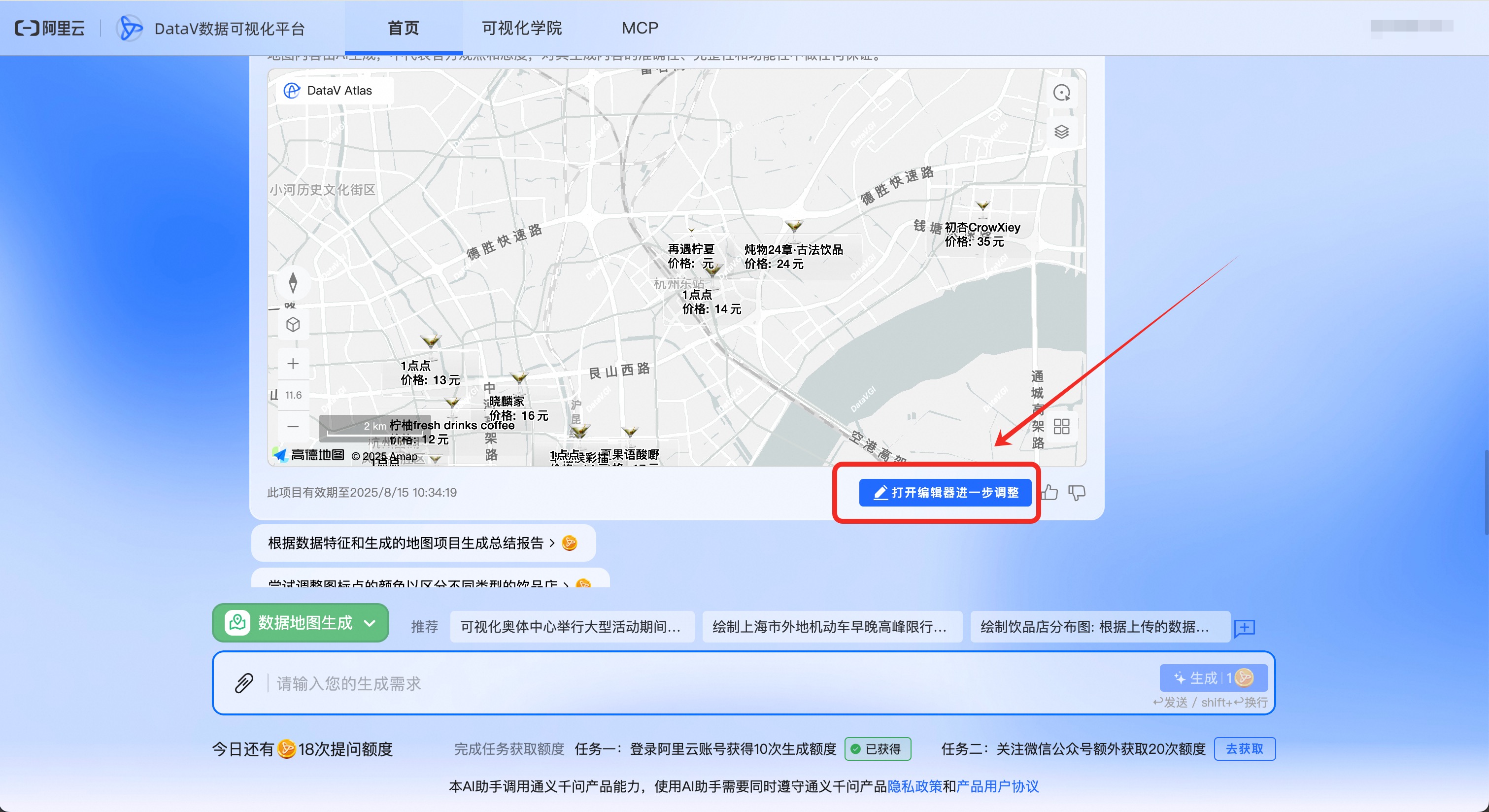Click the 高德地图 Amap logo
The image size is (1489, 812).
click(309, 455)
